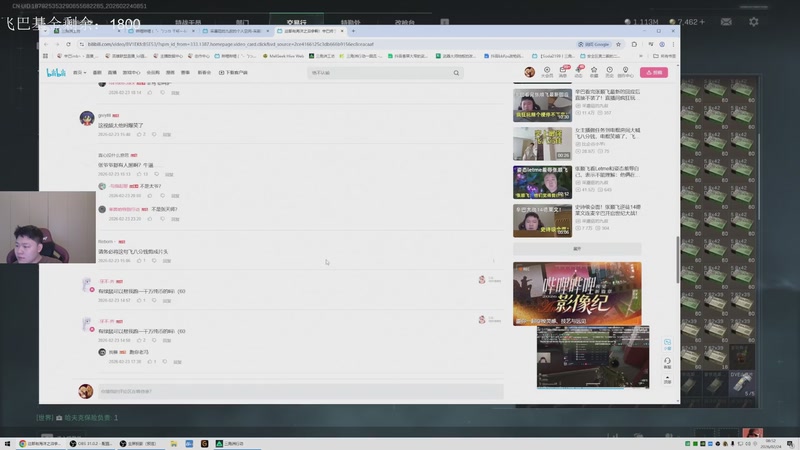
Task: Open the three-dot menu on Reborn's comment
Action: [x=493, y=261]
